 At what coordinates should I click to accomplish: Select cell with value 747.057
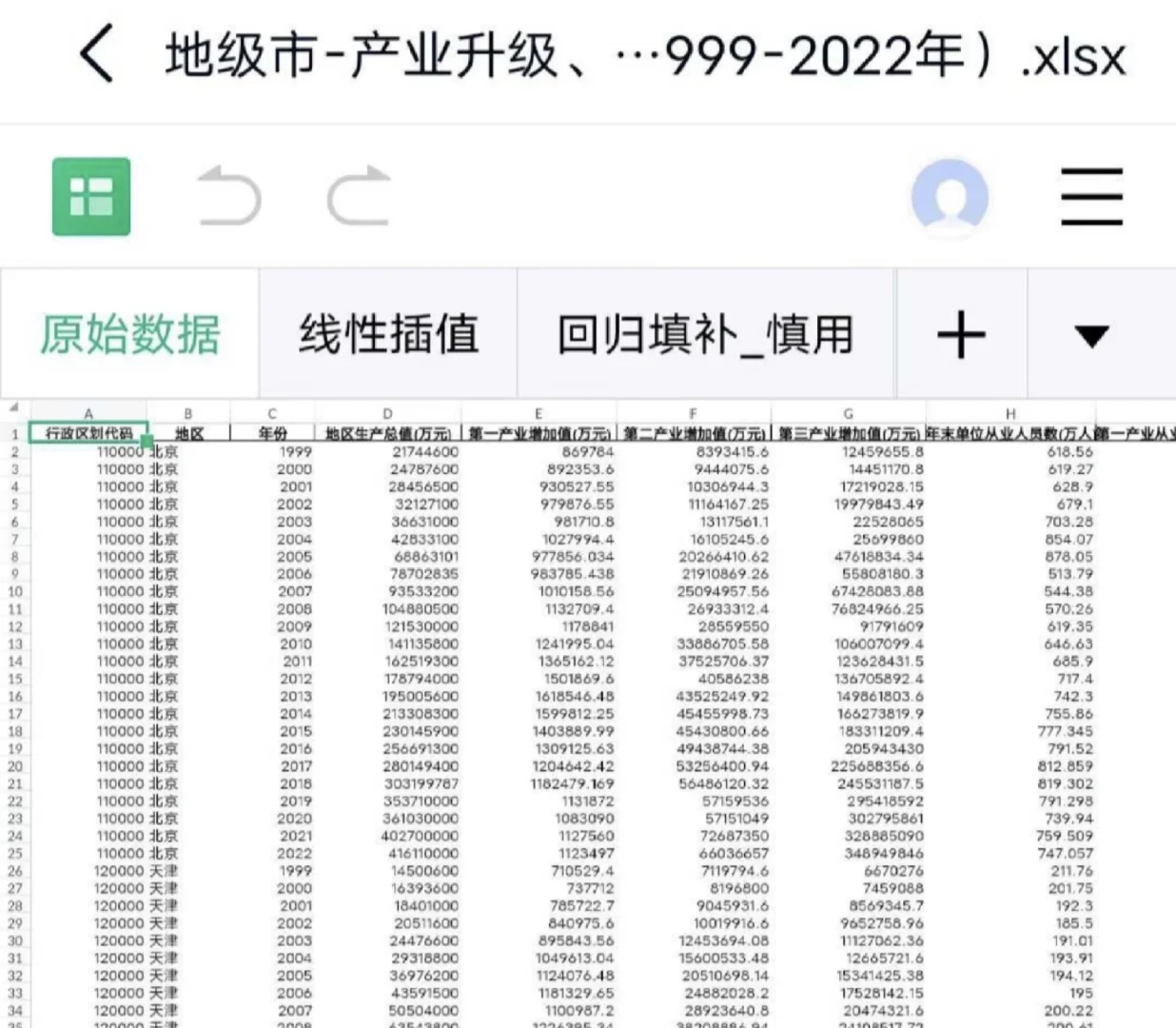pos(1010,853)
